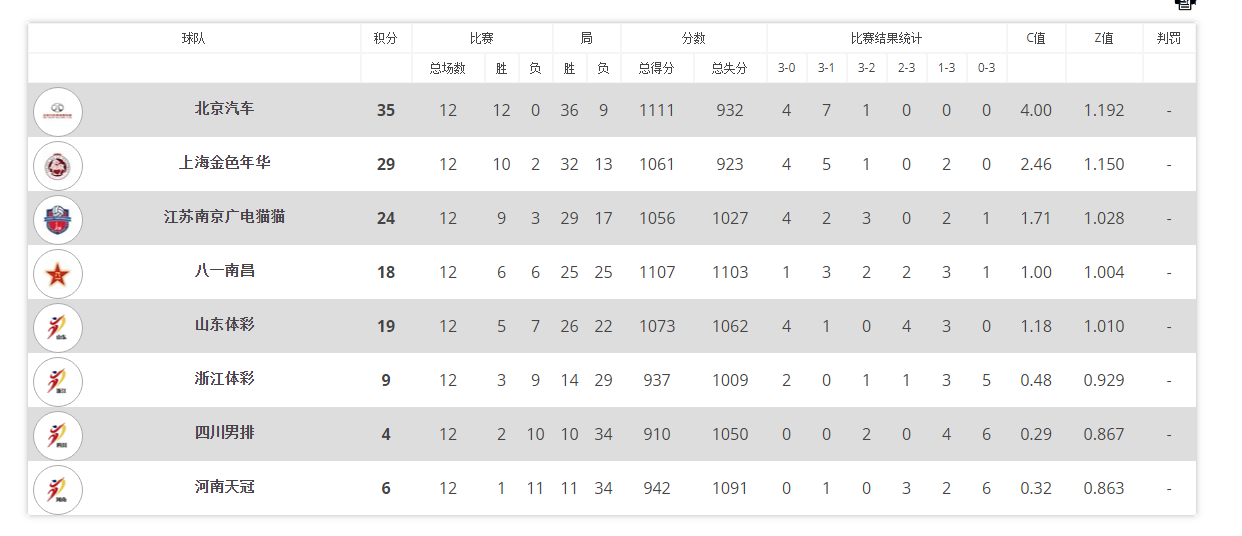Click the 浙江体彩 team logo
The image size is (1242, 536).
[58, 381]
